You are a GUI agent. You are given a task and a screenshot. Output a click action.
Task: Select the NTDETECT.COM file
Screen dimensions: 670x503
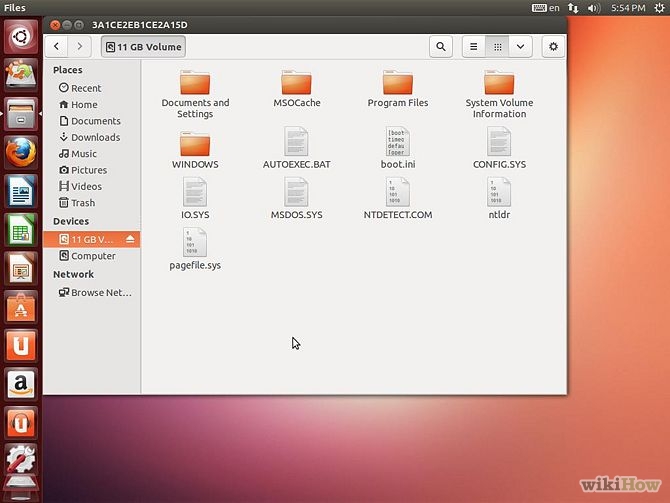coord(398,198)
